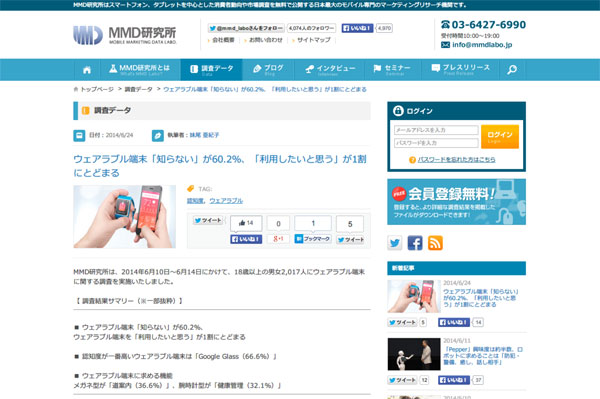Go to トップページ in breadcrumb
Viewport: 600px width, 399px height.
tap(97, 89)
